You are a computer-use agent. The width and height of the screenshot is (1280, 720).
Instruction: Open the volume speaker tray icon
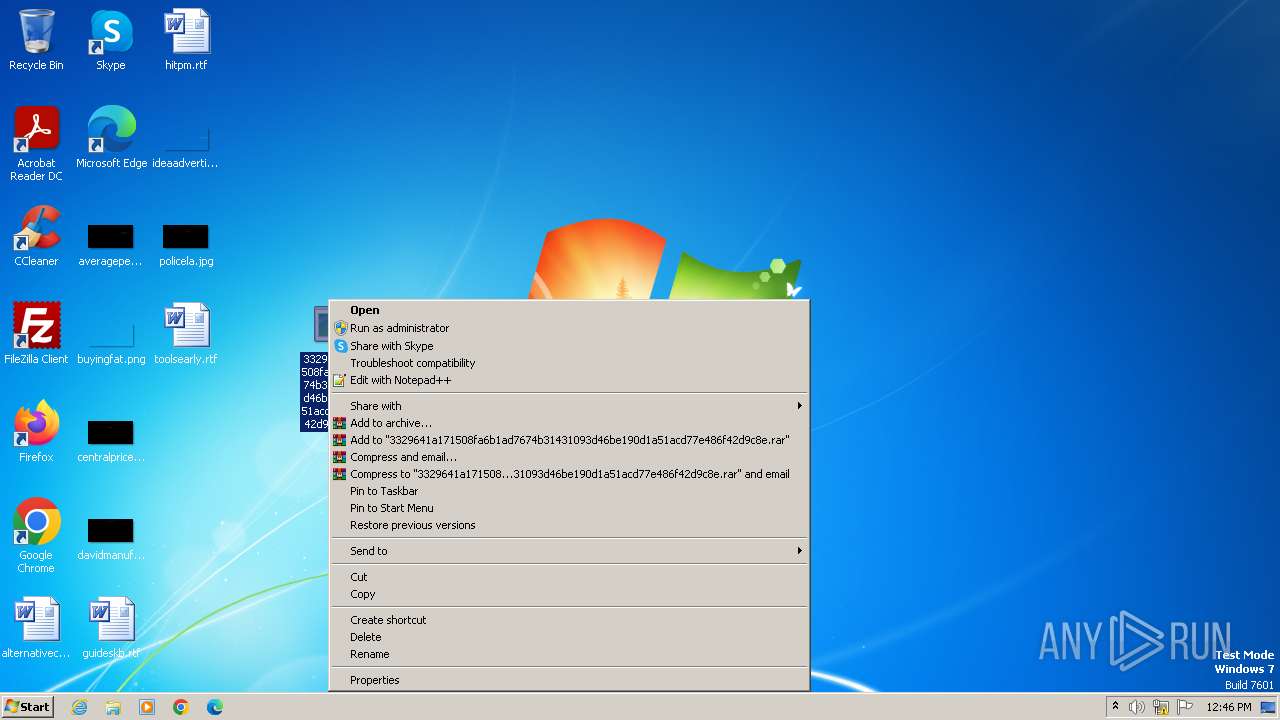pos(1137,707)
